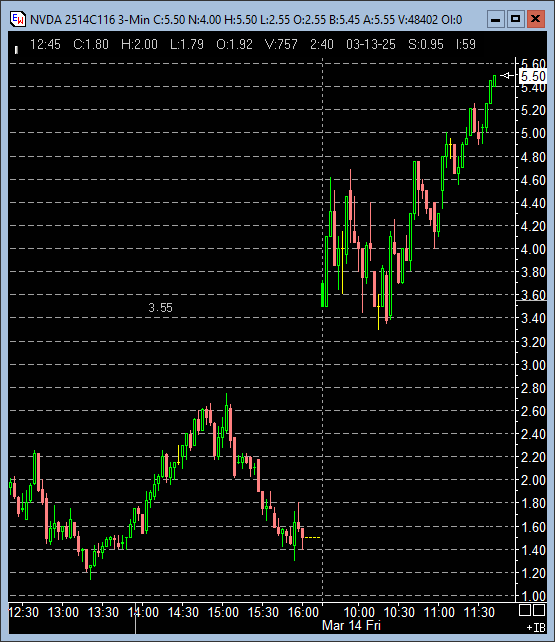Click the V:757 volume readout in header
The image size is (555, 642).
pos(281,44)
